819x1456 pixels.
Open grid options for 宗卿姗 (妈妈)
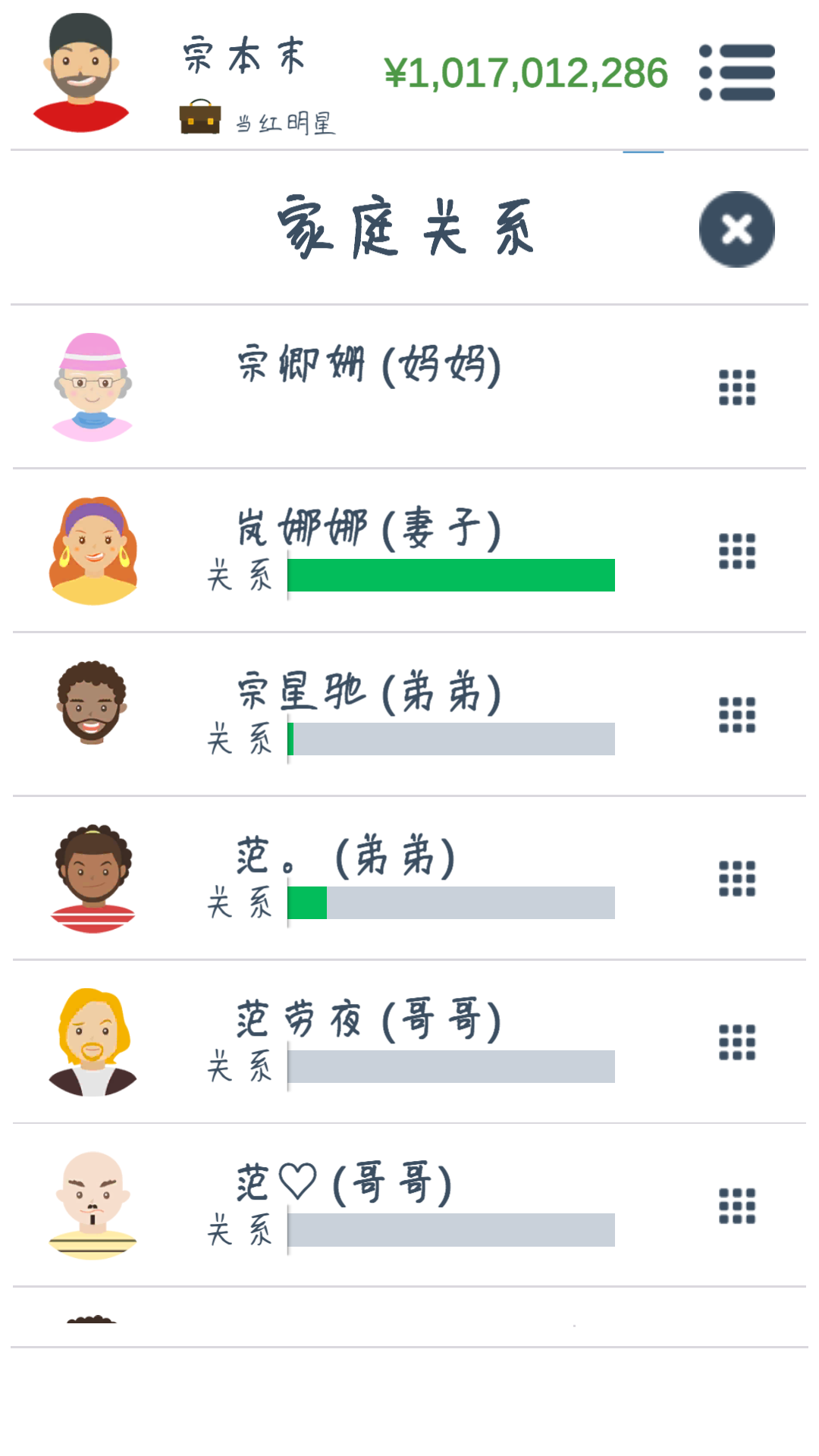click(737, 388)
